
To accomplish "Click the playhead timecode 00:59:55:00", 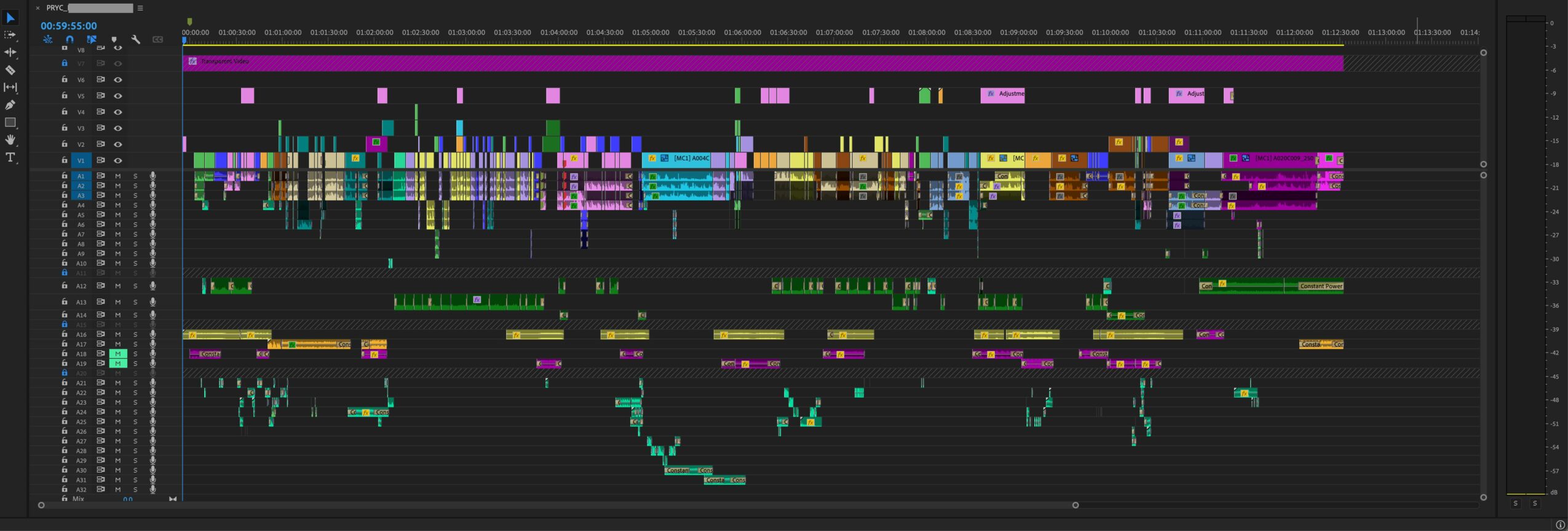I will point(68,26).
